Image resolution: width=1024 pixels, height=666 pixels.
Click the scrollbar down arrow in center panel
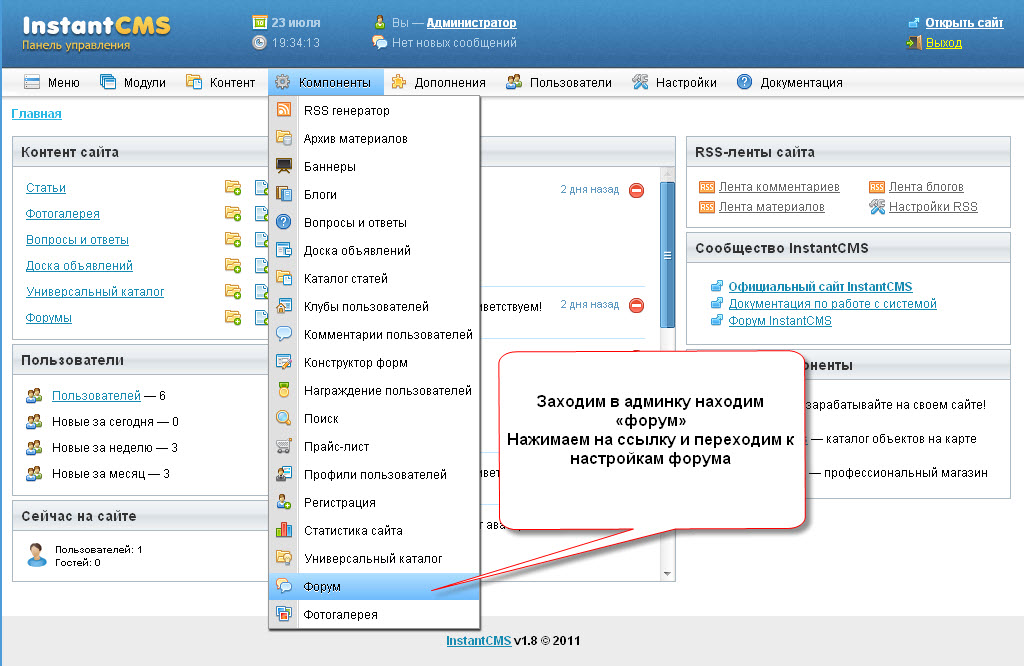coord(667,574)
